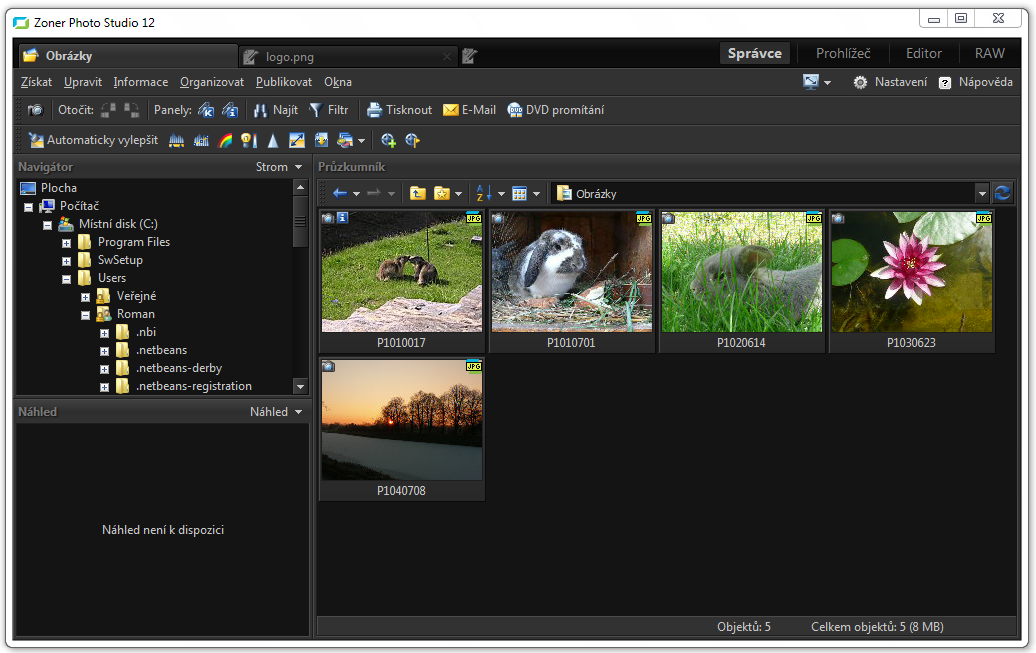Screen dimensions: 1036x653
Task: Click the sharpen triangle icon
Action: pos(273,140)
